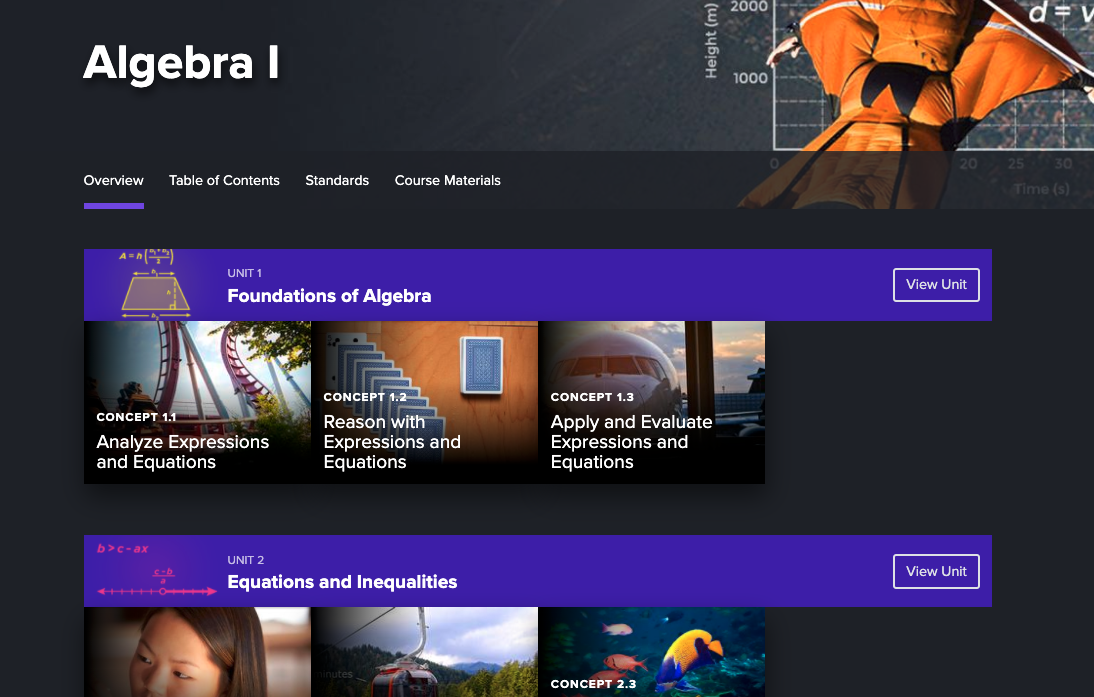Screen dimensions: 1094x697
Task: Open Concept 2.3 tropical fish card
Action: click(x=652, y=652)
